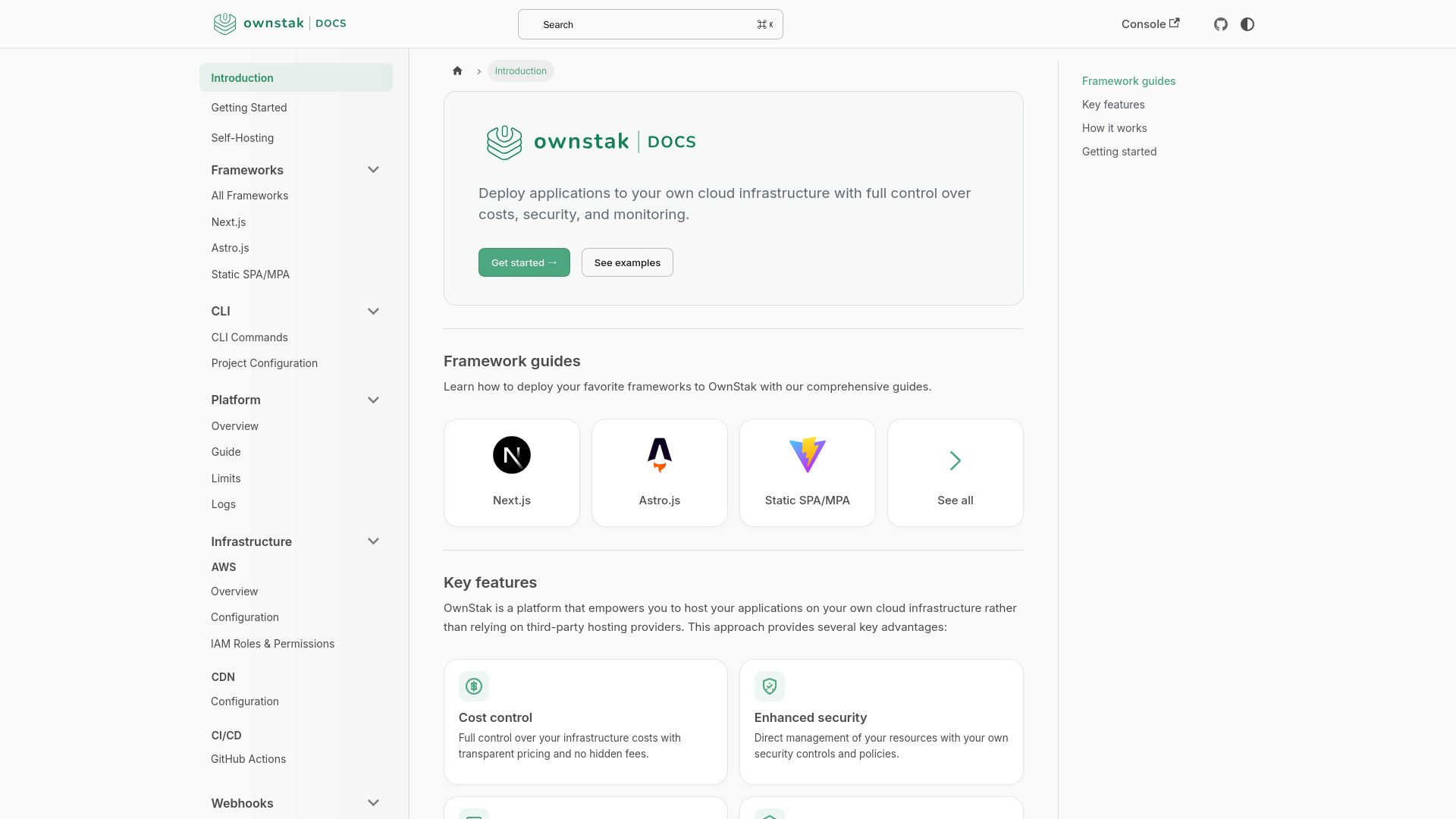The width and height of the screenshot is (1456, 819).
Task: Collapse the Frameworks sidebar section
Action: click(373, 170)
